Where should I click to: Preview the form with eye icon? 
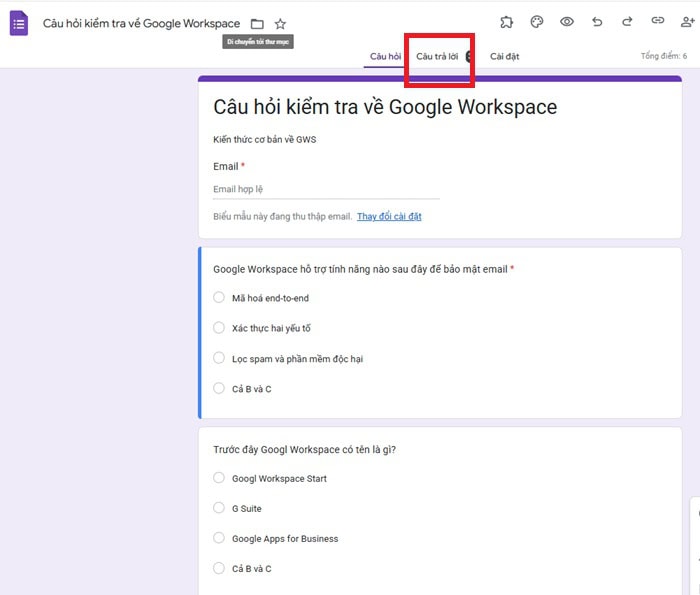pos(567,22)
